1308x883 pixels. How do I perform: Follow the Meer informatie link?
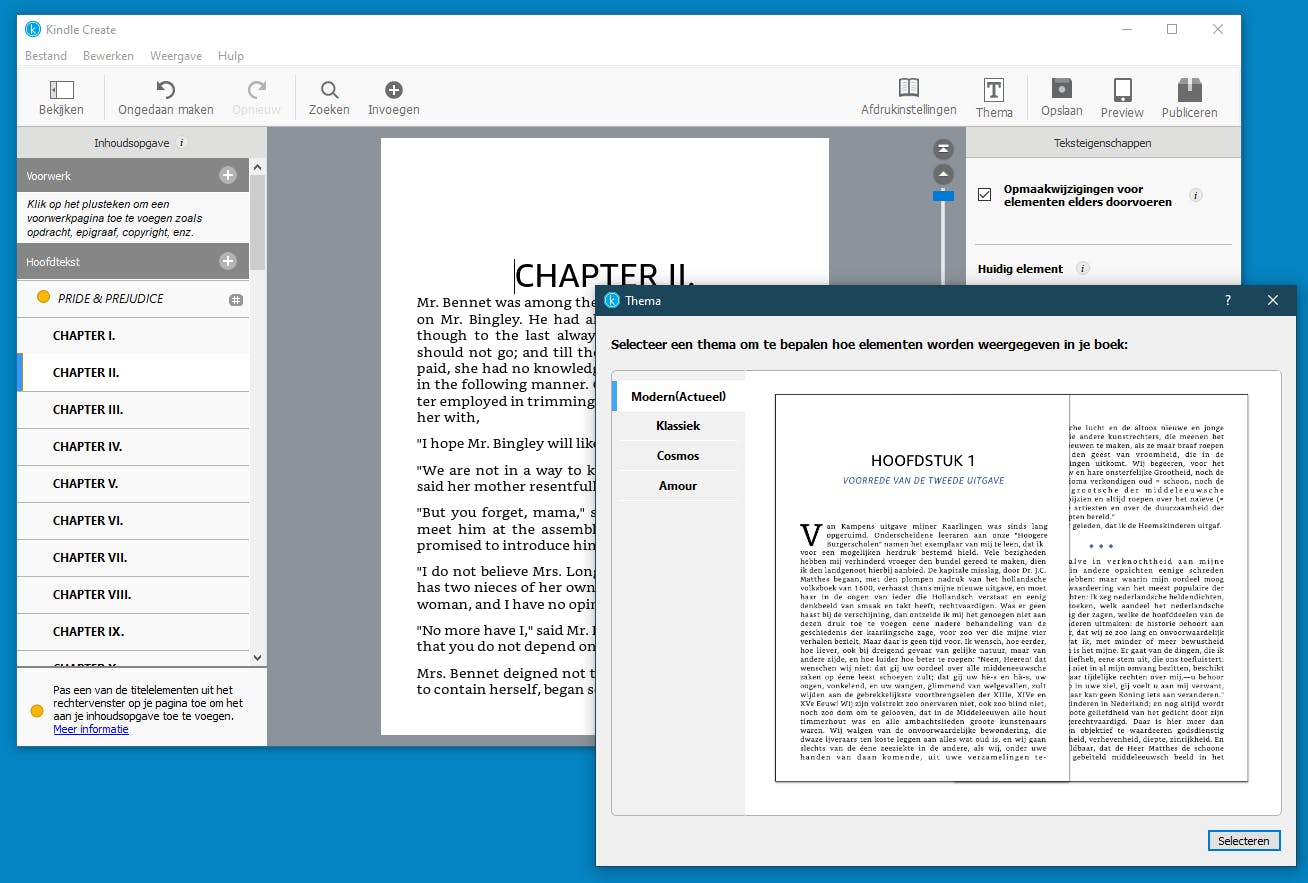coord(91,729)
